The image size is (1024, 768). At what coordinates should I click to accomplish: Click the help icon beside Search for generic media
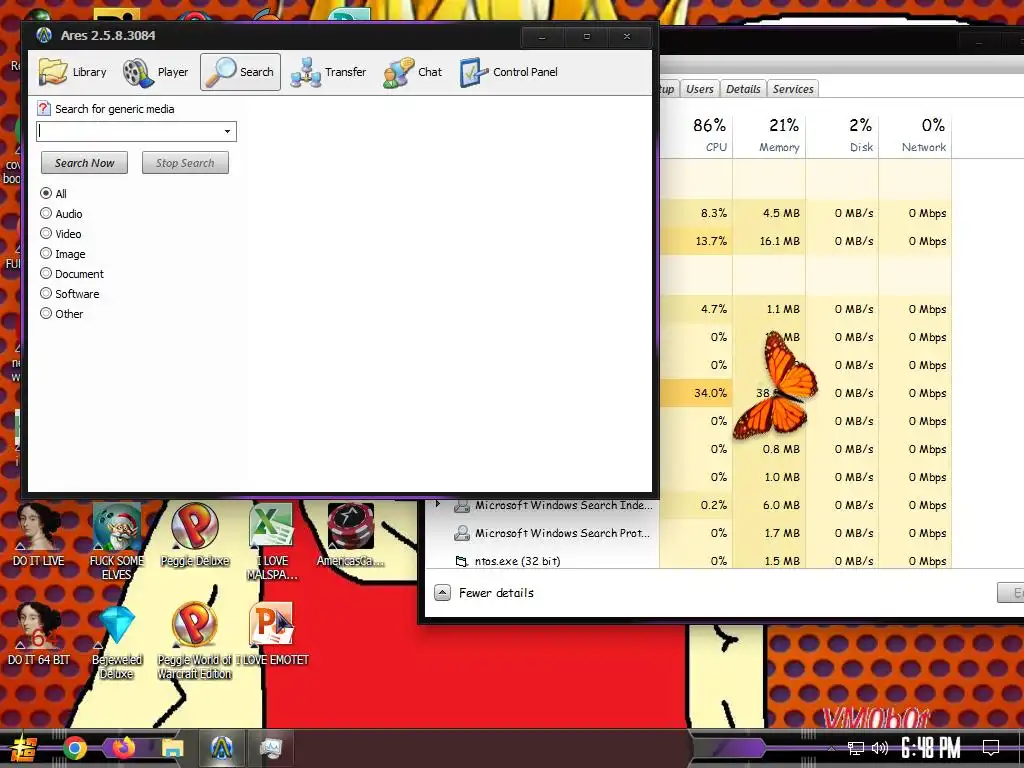44,108
